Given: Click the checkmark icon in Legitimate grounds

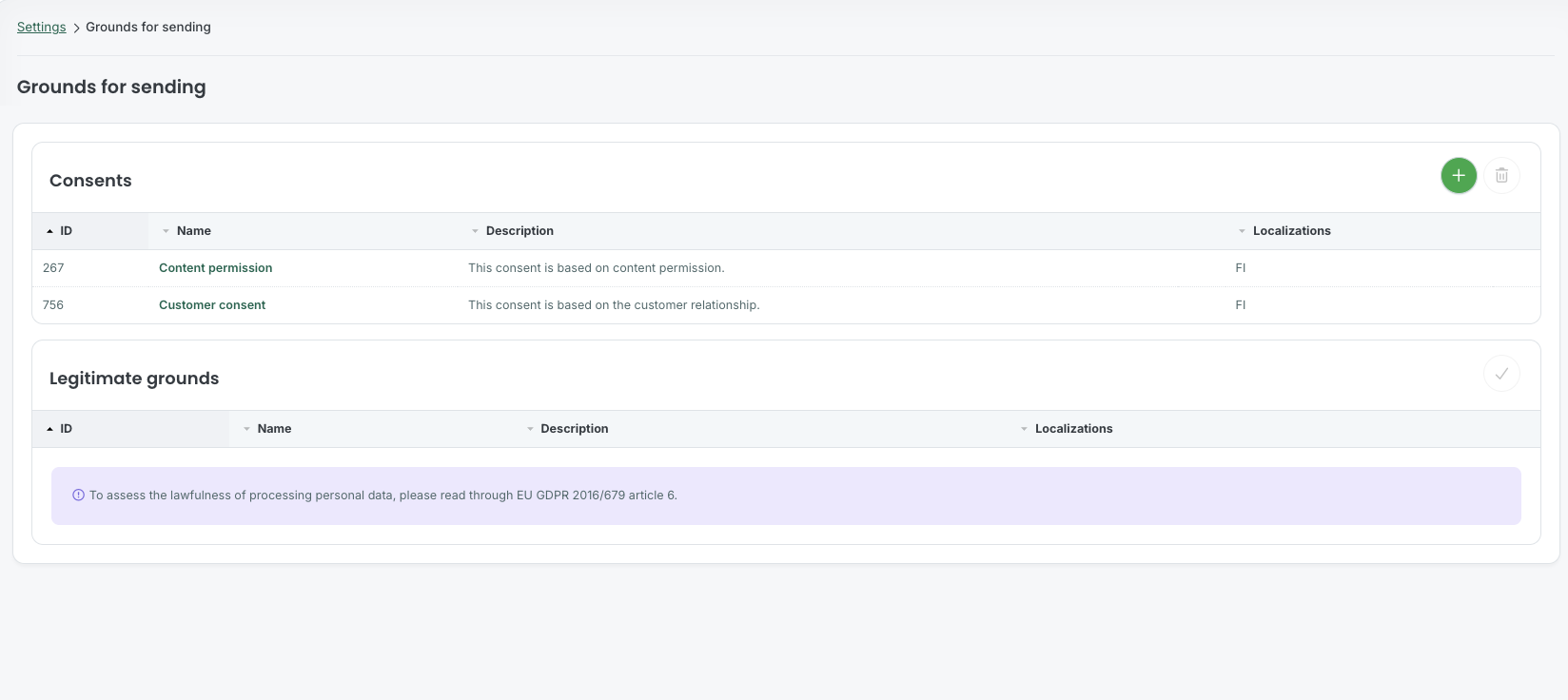Looking at the screenshot, I should click(x=1501, y=374).
